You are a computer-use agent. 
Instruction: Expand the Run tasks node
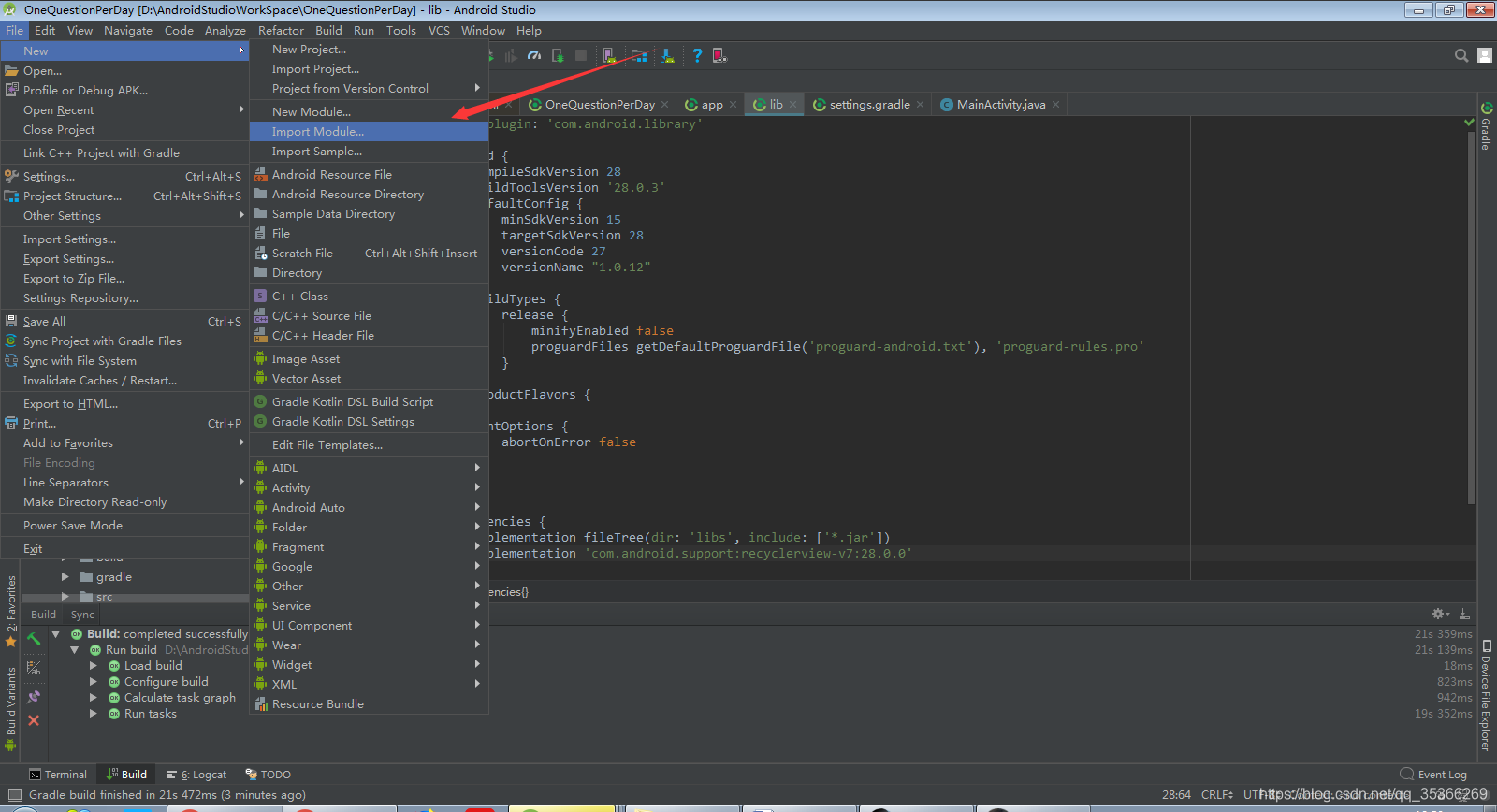pos(94,714)
